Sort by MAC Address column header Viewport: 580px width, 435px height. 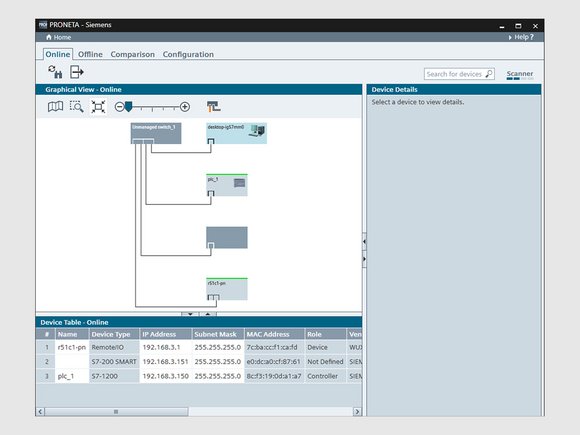click(x=274, y=334)
